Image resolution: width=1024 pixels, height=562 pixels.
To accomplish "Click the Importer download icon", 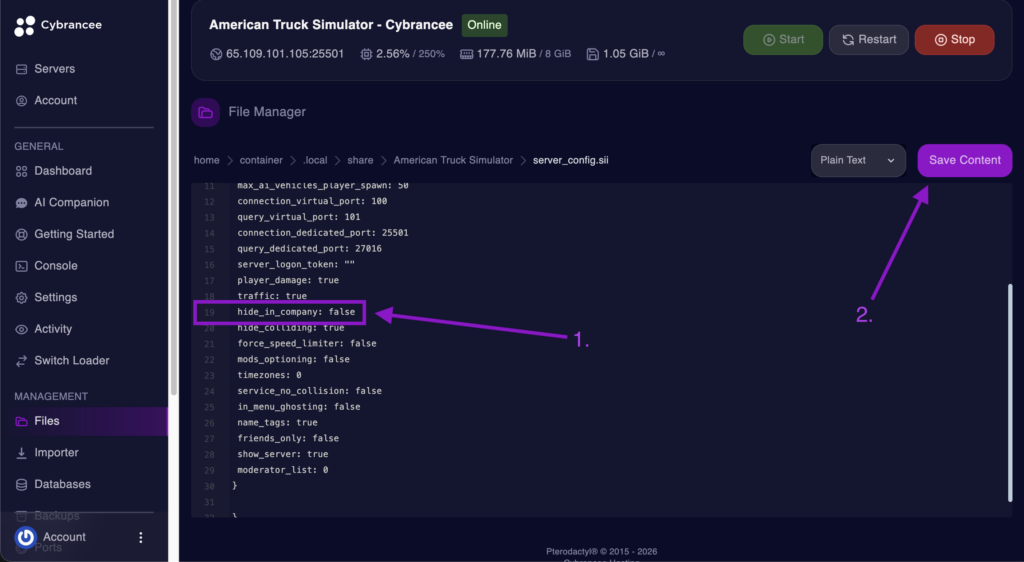I will (22, 453).
